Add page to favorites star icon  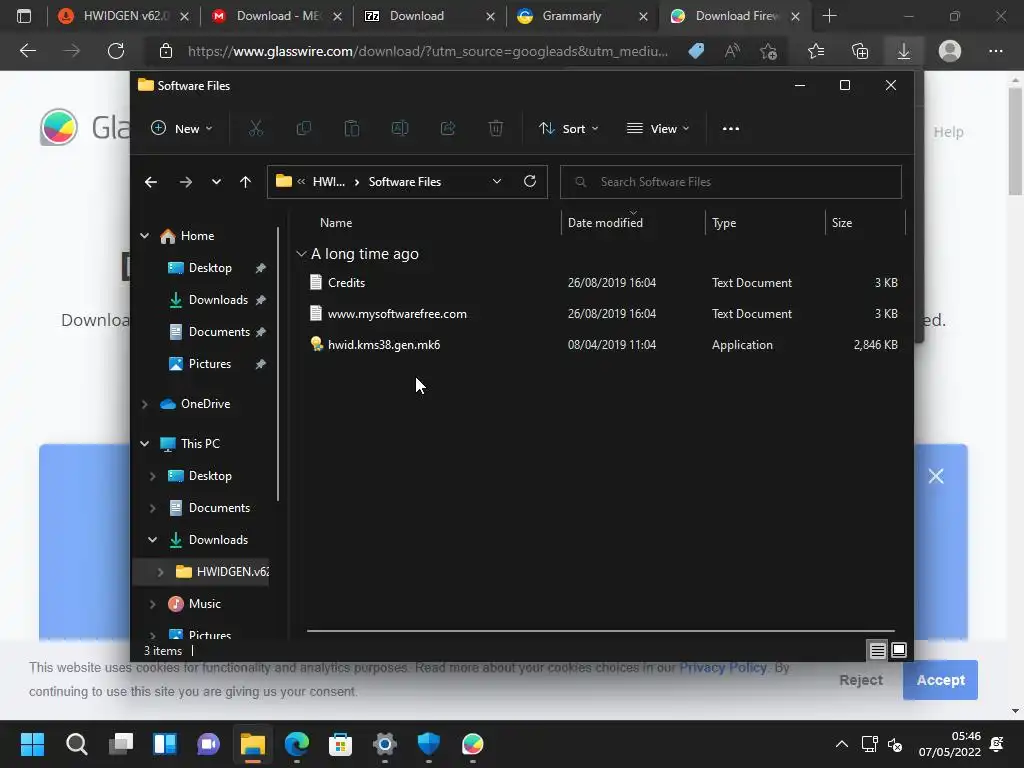click(769, 51)
